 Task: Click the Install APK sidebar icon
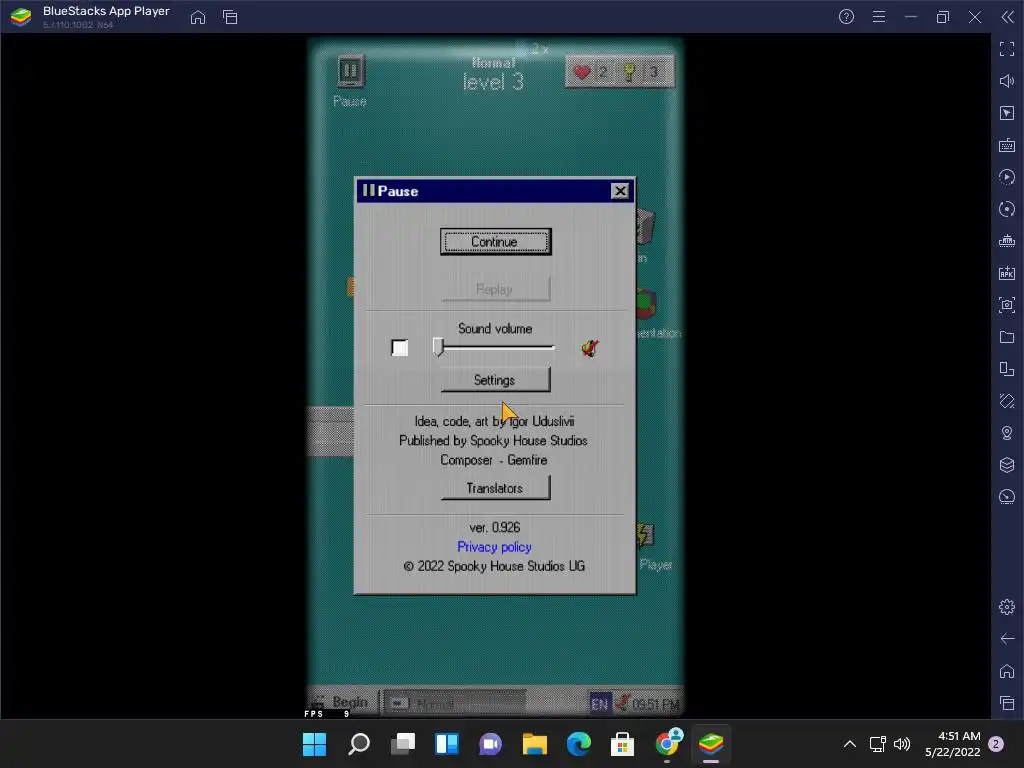pyautogui.click(x=1007, y=273)
